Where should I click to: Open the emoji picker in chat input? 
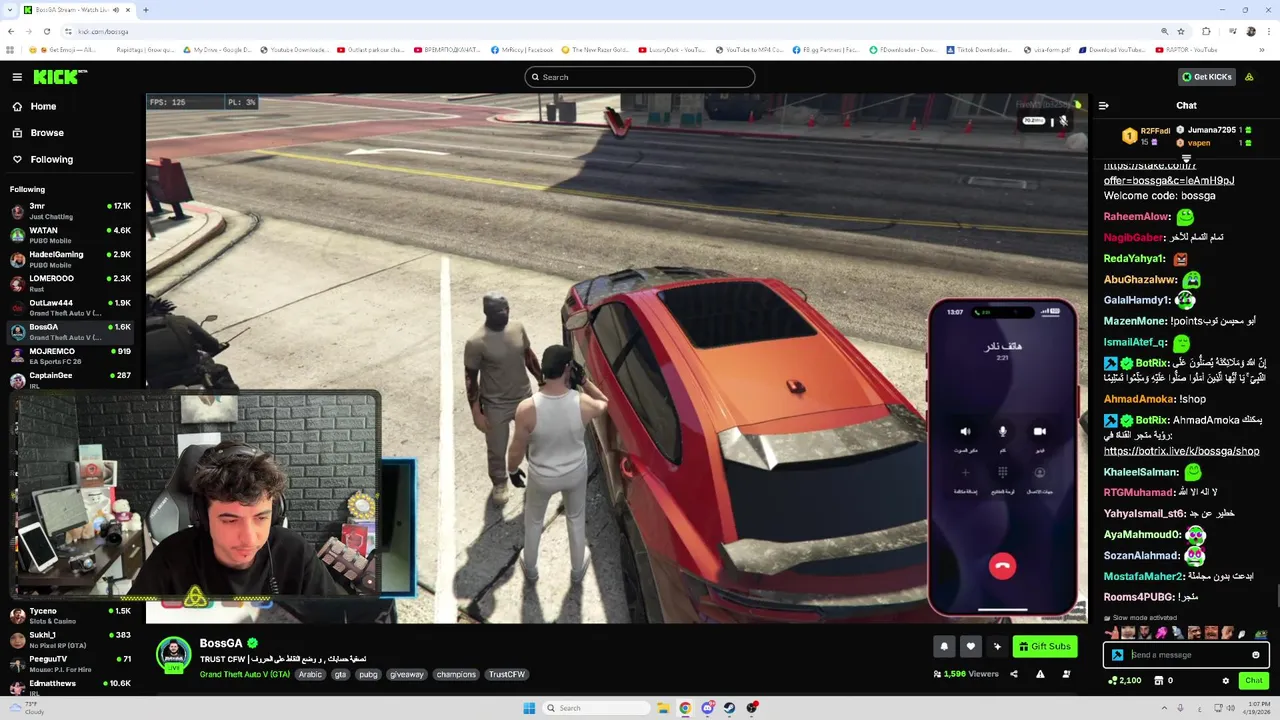[1255, 655]
